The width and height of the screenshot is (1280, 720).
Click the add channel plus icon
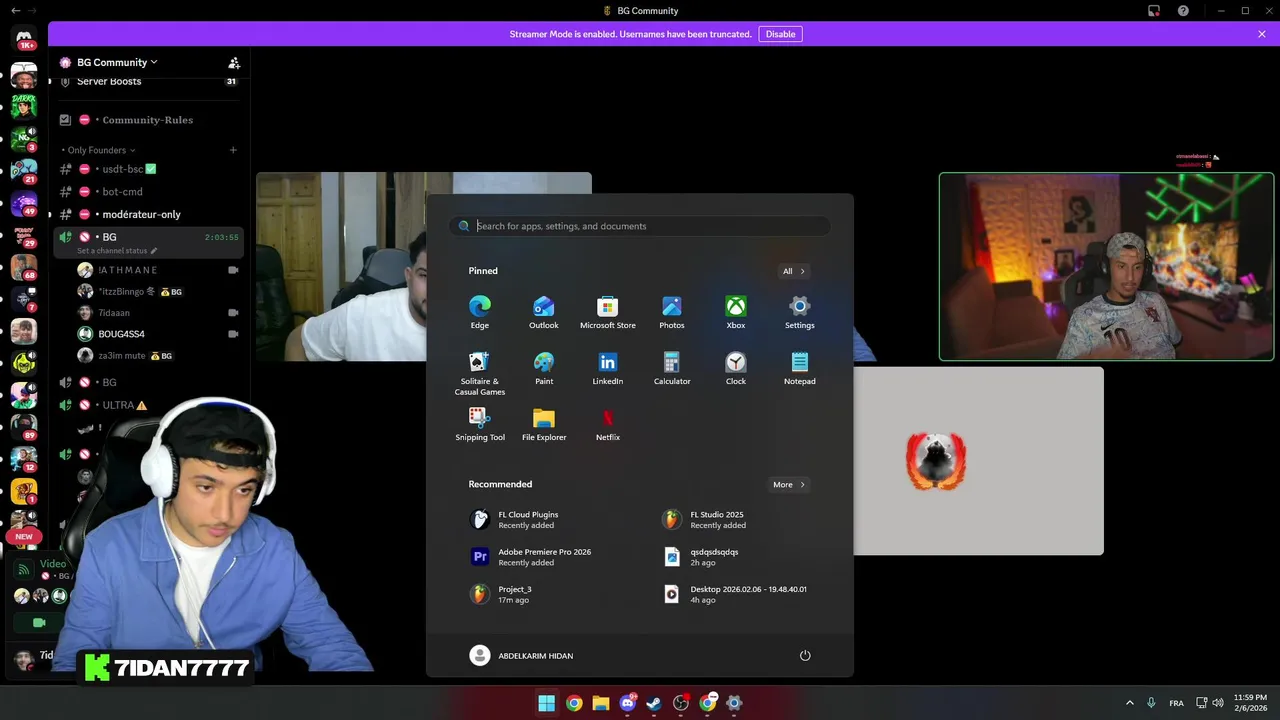pos(233,150)
